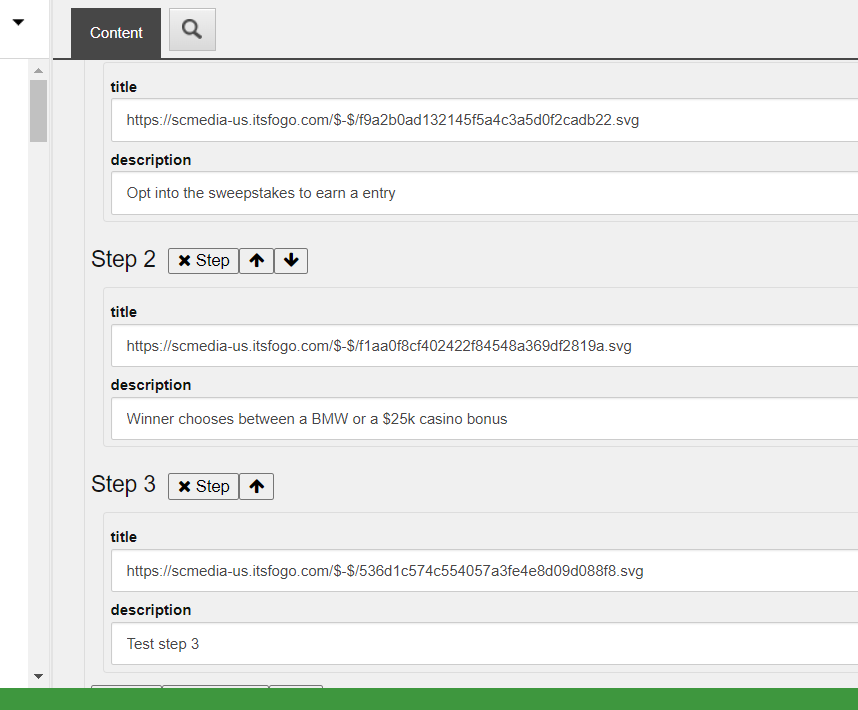Click the magnifier search tab button
This screenshot has width=858, height=710.
coord(192,30)
